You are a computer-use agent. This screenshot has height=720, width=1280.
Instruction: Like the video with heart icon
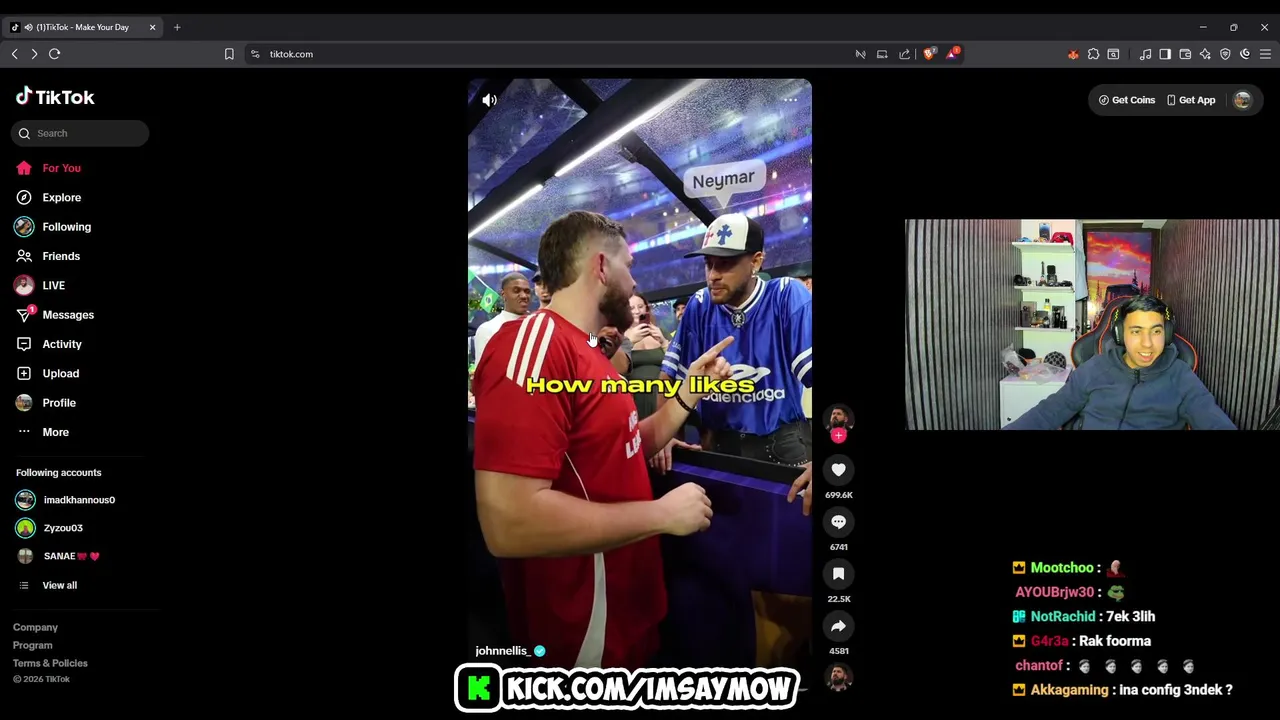838,470
